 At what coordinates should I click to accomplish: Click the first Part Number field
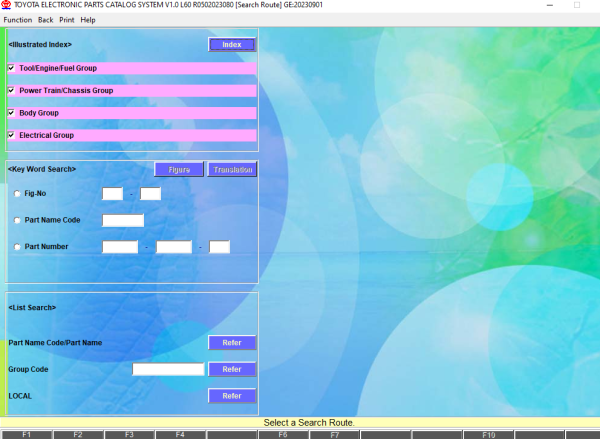click(120, 247)
